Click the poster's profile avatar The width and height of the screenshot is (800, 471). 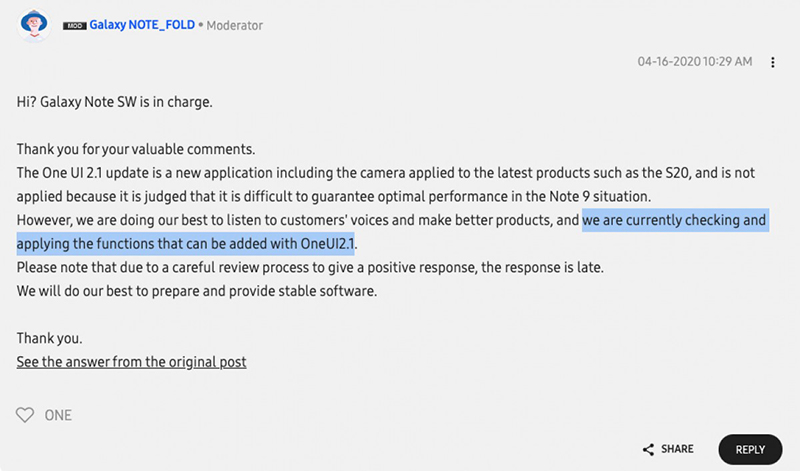click(x=36, y=24)
